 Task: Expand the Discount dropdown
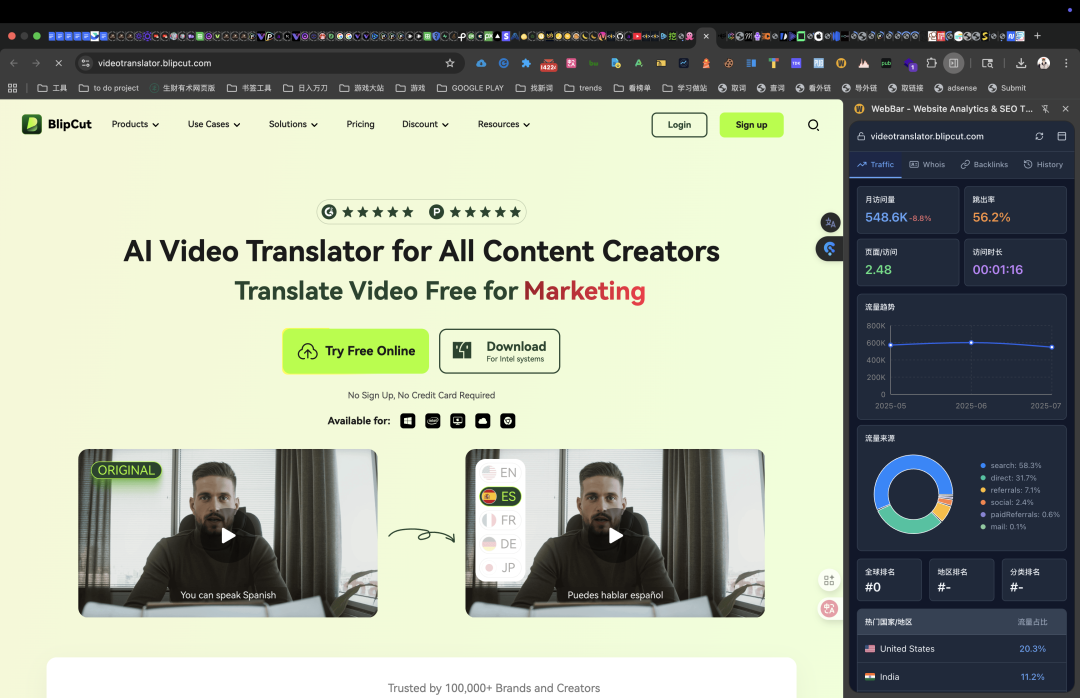click(426, 124)
